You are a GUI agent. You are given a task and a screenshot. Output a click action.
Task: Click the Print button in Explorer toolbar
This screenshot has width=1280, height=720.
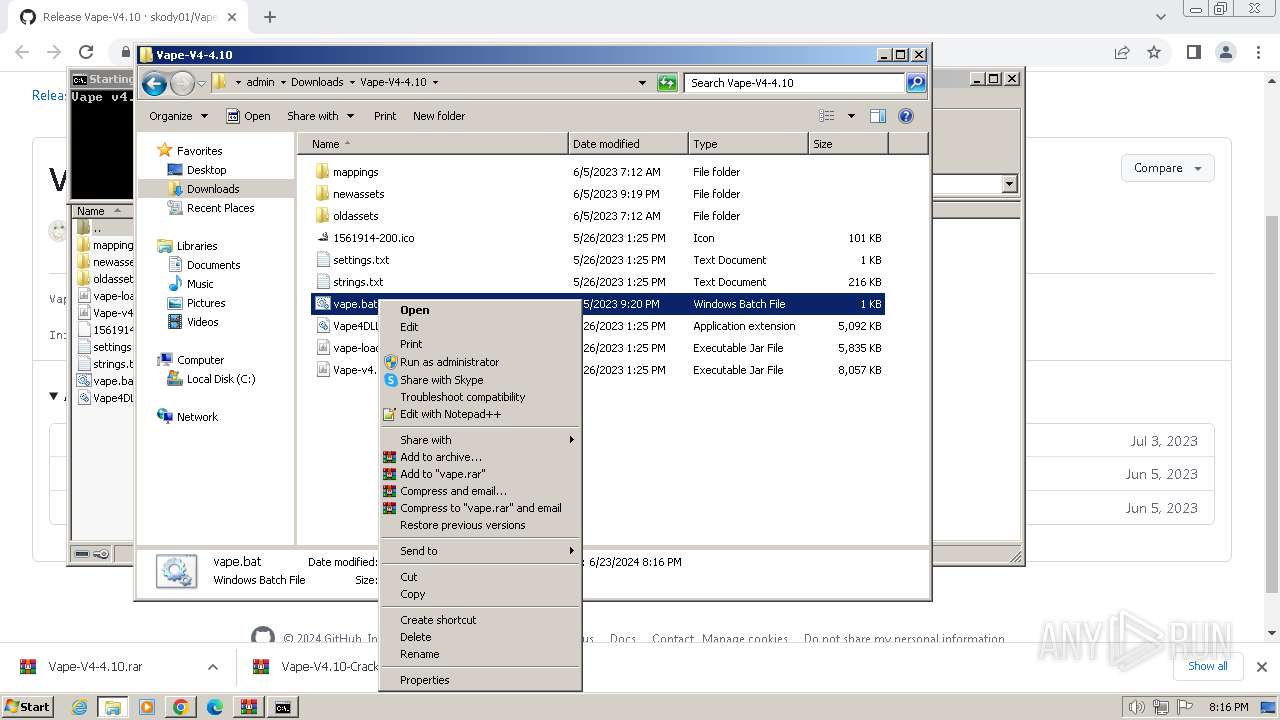pyautogui.click(x=385, y=116)
